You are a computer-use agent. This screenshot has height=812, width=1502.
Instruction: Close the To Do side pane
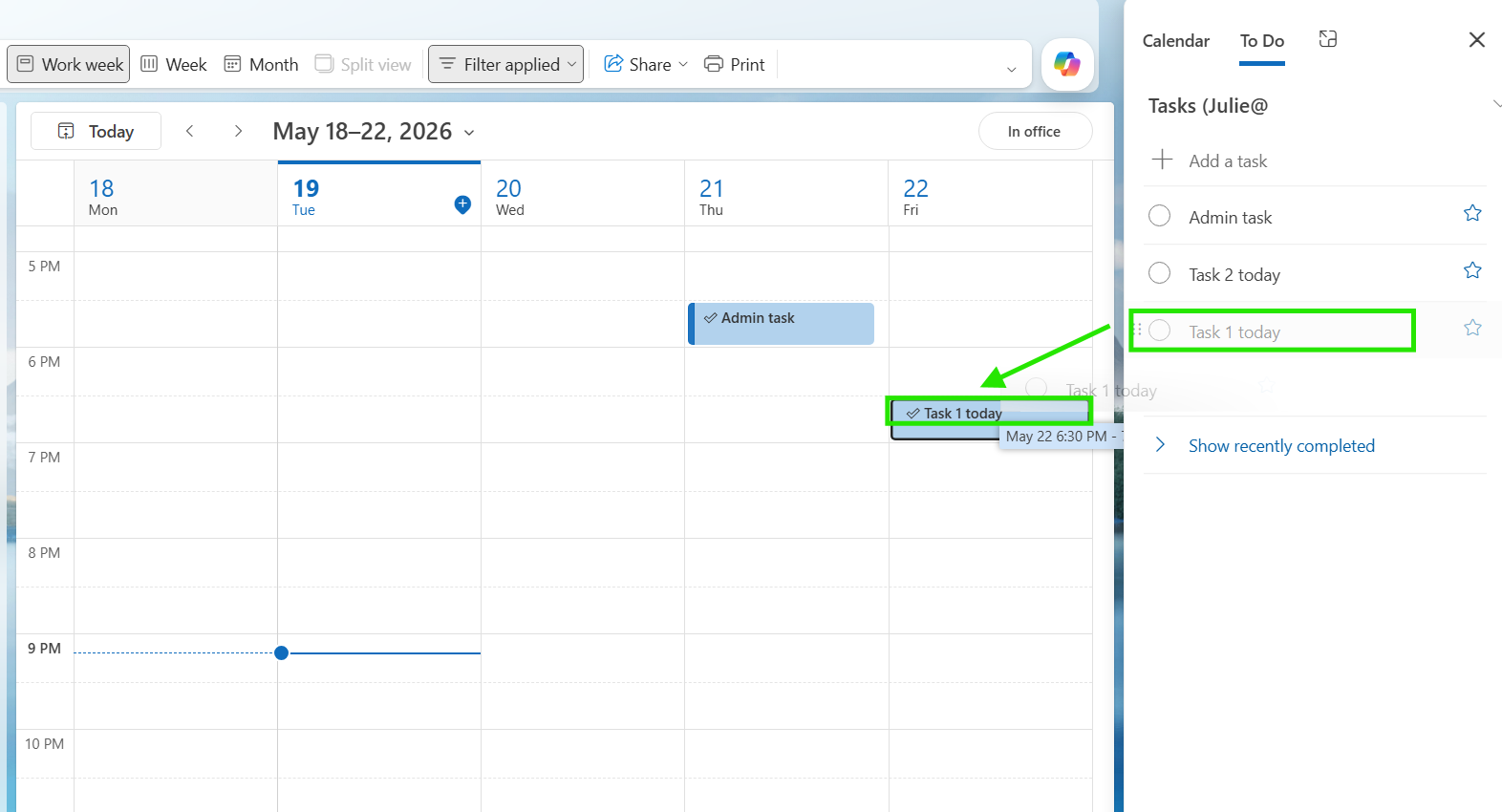click(1476, 39)
